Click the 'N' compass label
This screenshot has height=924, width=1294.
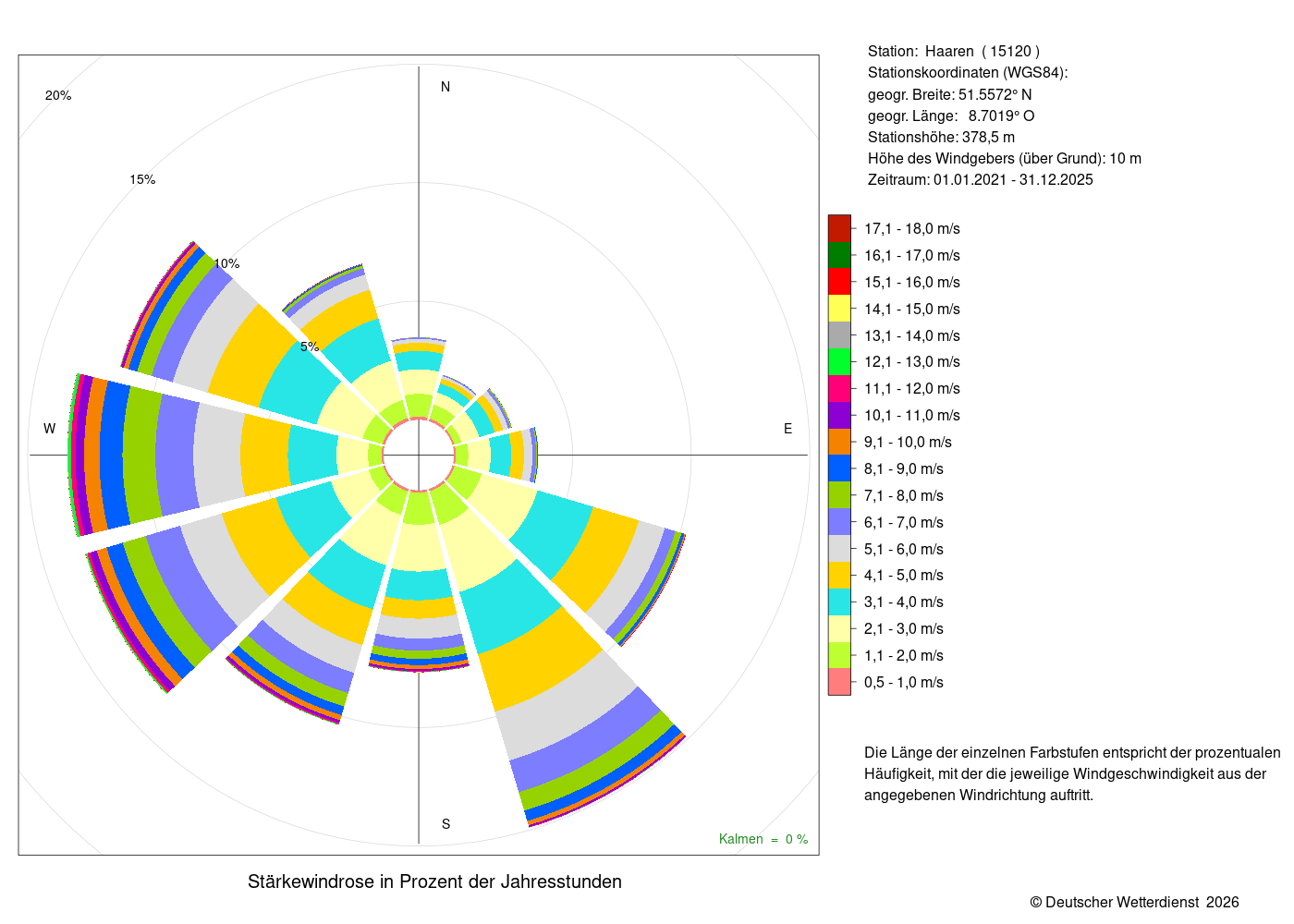pos(446,87)
